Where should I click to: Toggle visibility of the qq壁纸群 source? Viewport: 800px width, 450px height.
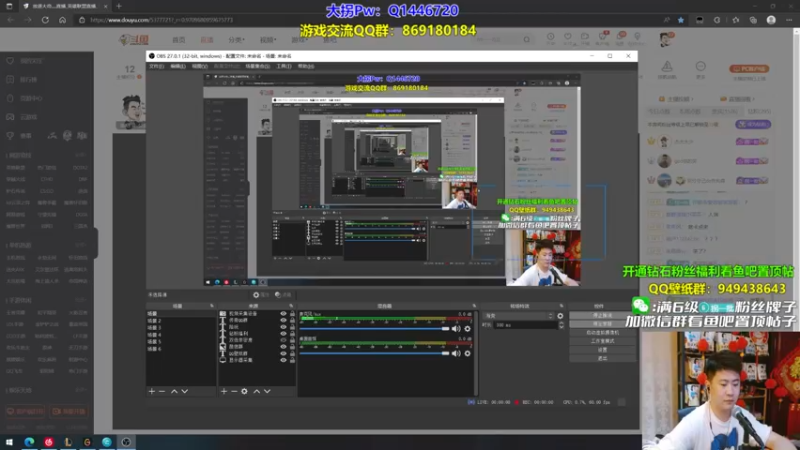283,354
